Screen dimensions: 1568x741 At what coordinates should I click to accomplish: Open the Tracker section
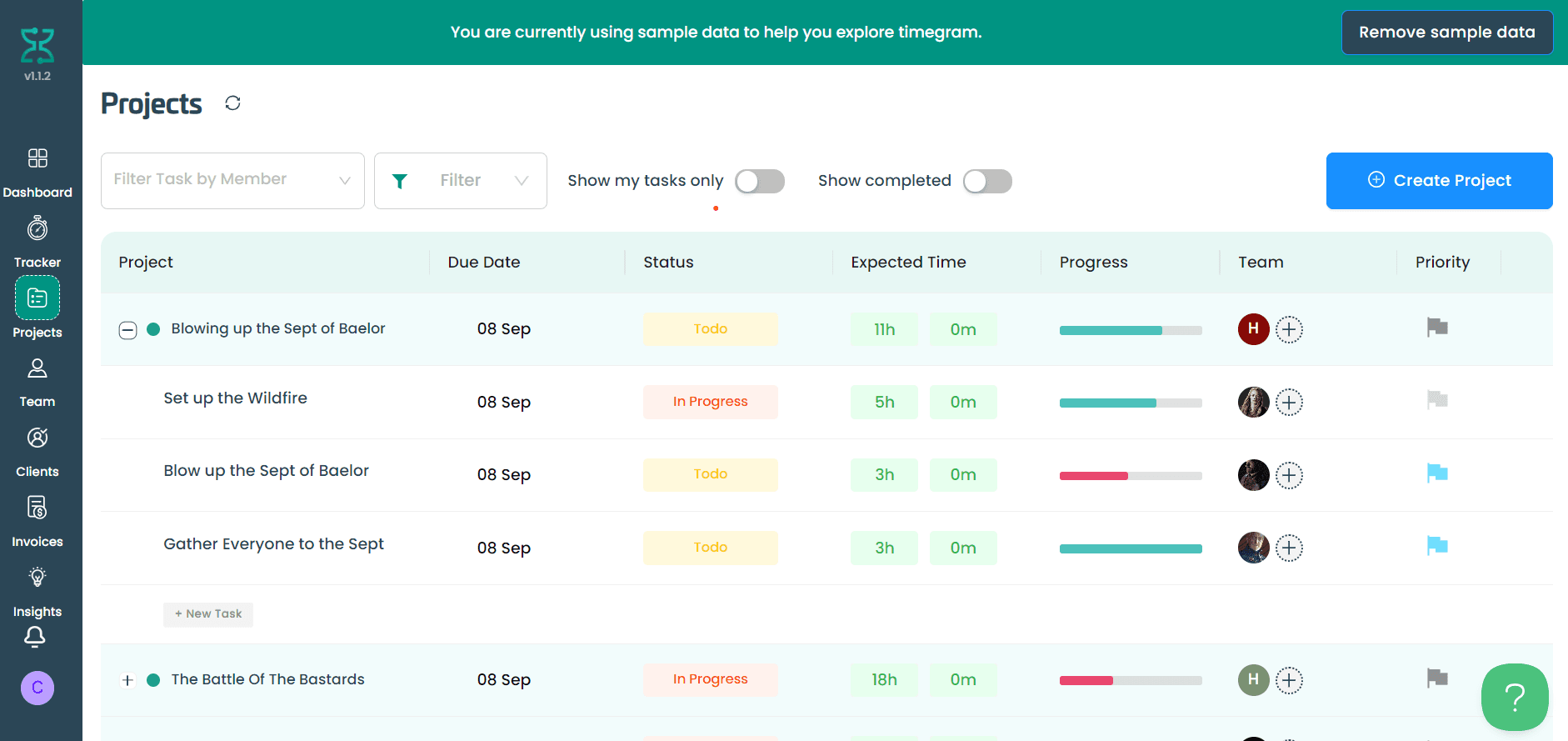tap(37, 243)
